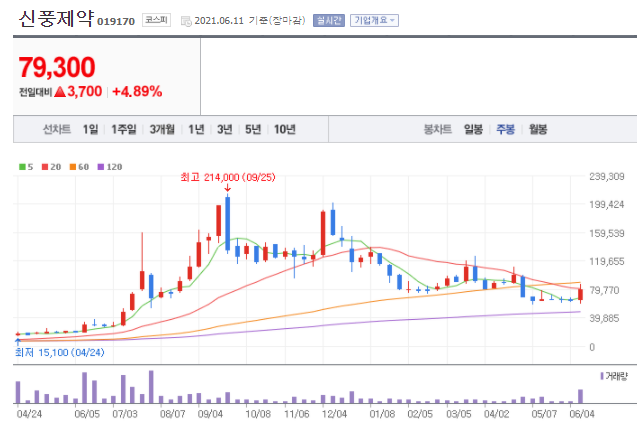This screenshot has height=433, width=637.
Task: Select the 10년 line chart range
Action: pos(284,129)
